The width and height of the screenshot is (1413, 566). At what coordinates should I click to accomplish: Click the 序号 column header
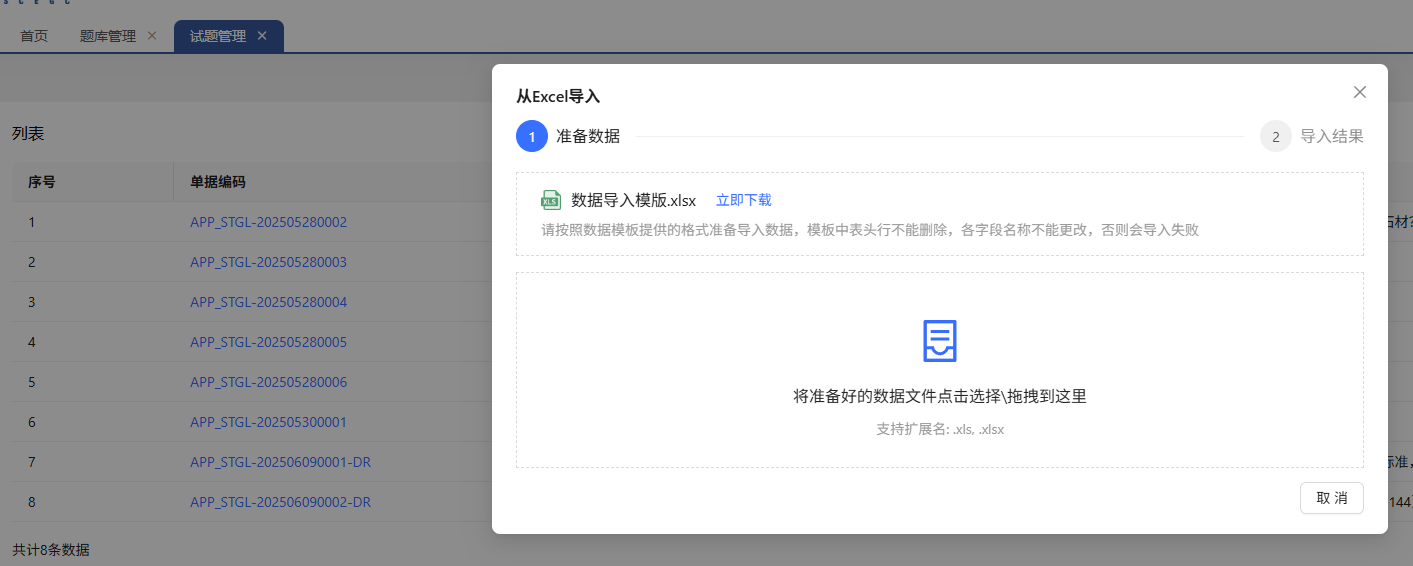[x=41, y=182]
